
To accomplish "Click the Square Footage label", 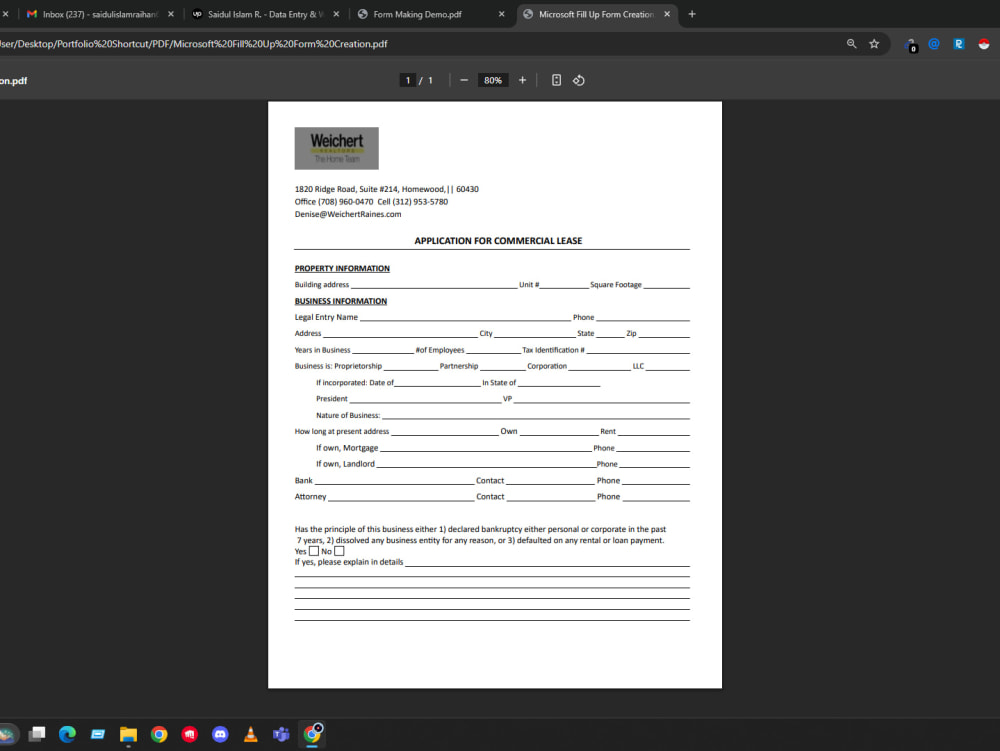I will [615, 285].
